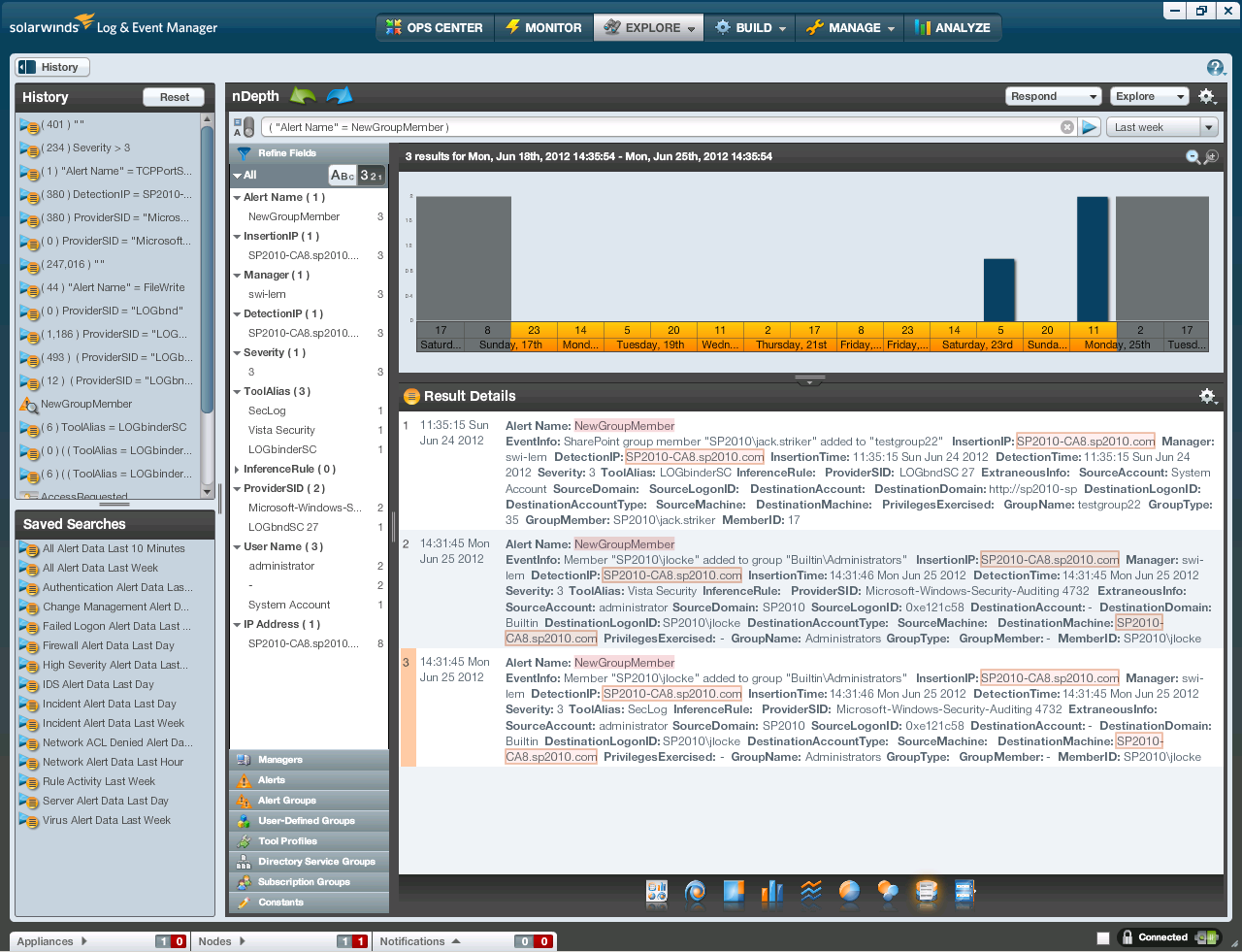Switch to the tree map view icon
1242x952 pixels.
[734, 892]
